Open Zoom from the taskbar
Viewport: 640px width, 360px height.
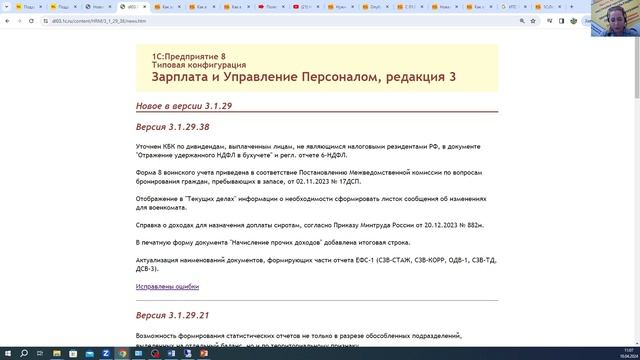pos(106,353)
